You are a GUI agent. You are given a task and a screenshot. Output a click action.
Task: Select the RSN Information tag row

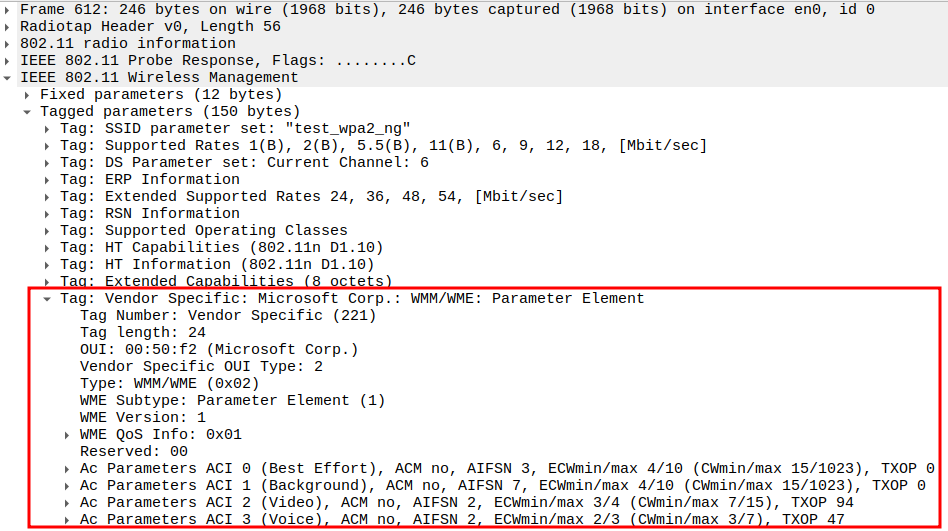pos(150,213)
